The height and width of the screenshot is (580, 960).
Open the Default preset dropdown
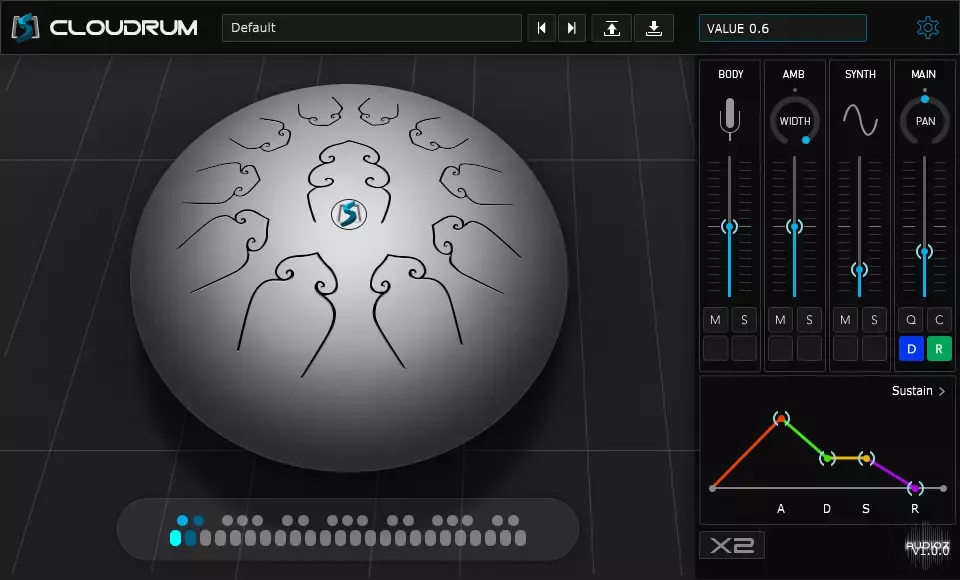tap(372, 28)
